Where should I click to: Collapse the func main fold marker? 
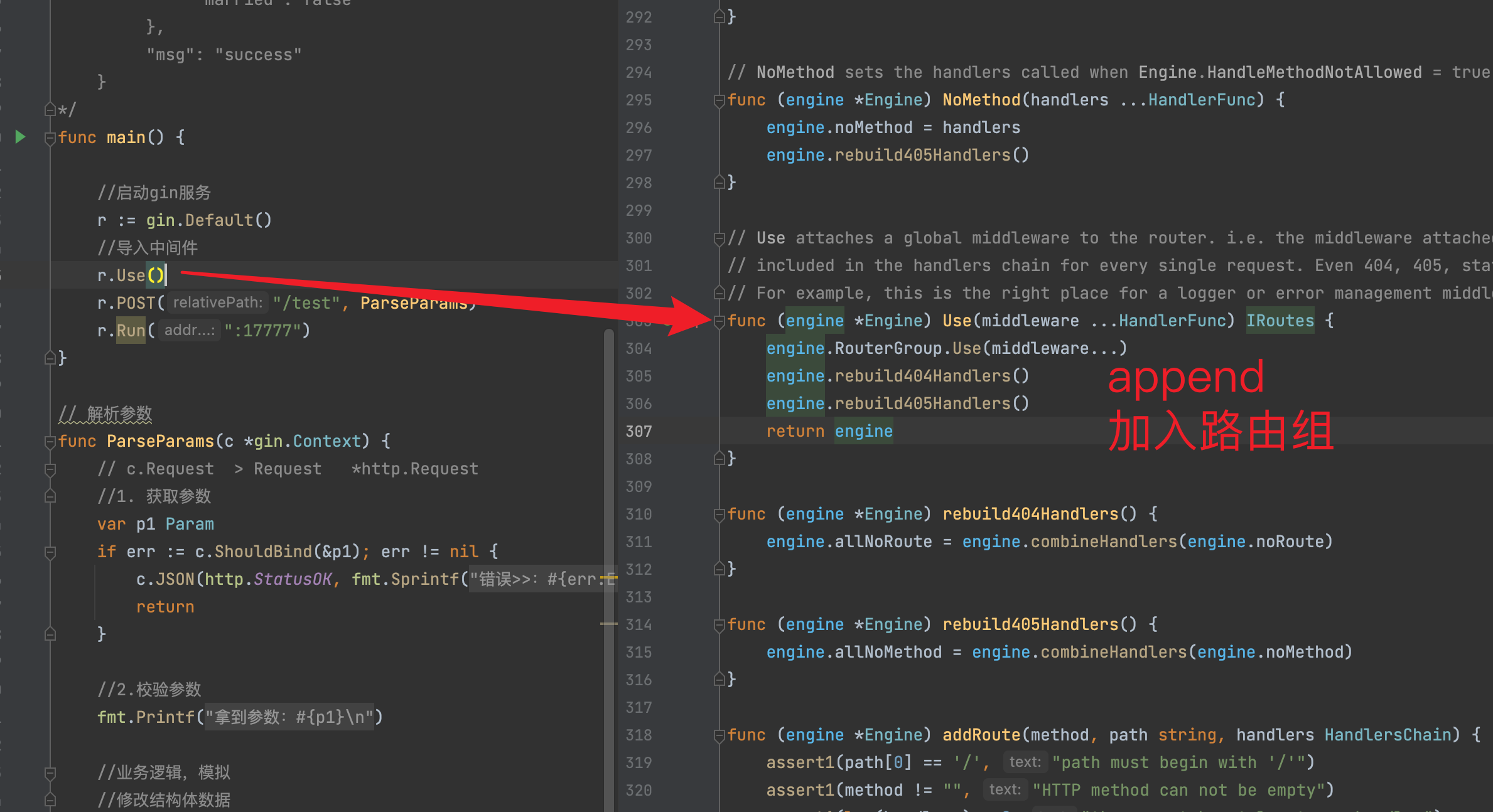[x=50, y=138]
